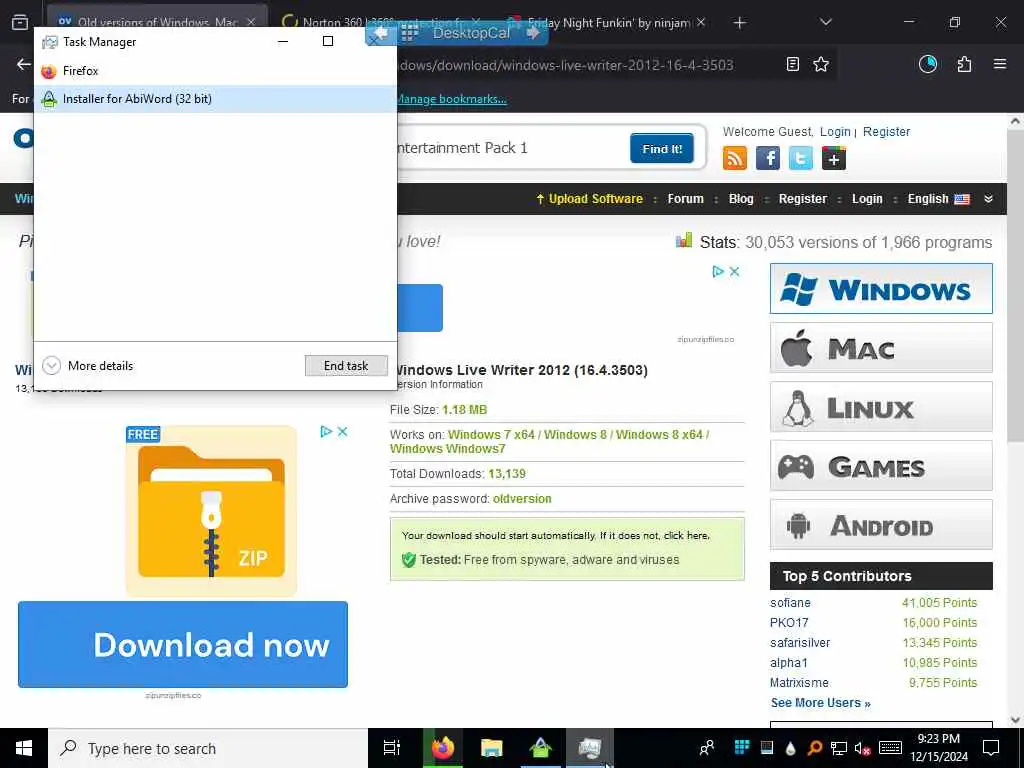Open muted volume icon in tray

click(863, 748)
